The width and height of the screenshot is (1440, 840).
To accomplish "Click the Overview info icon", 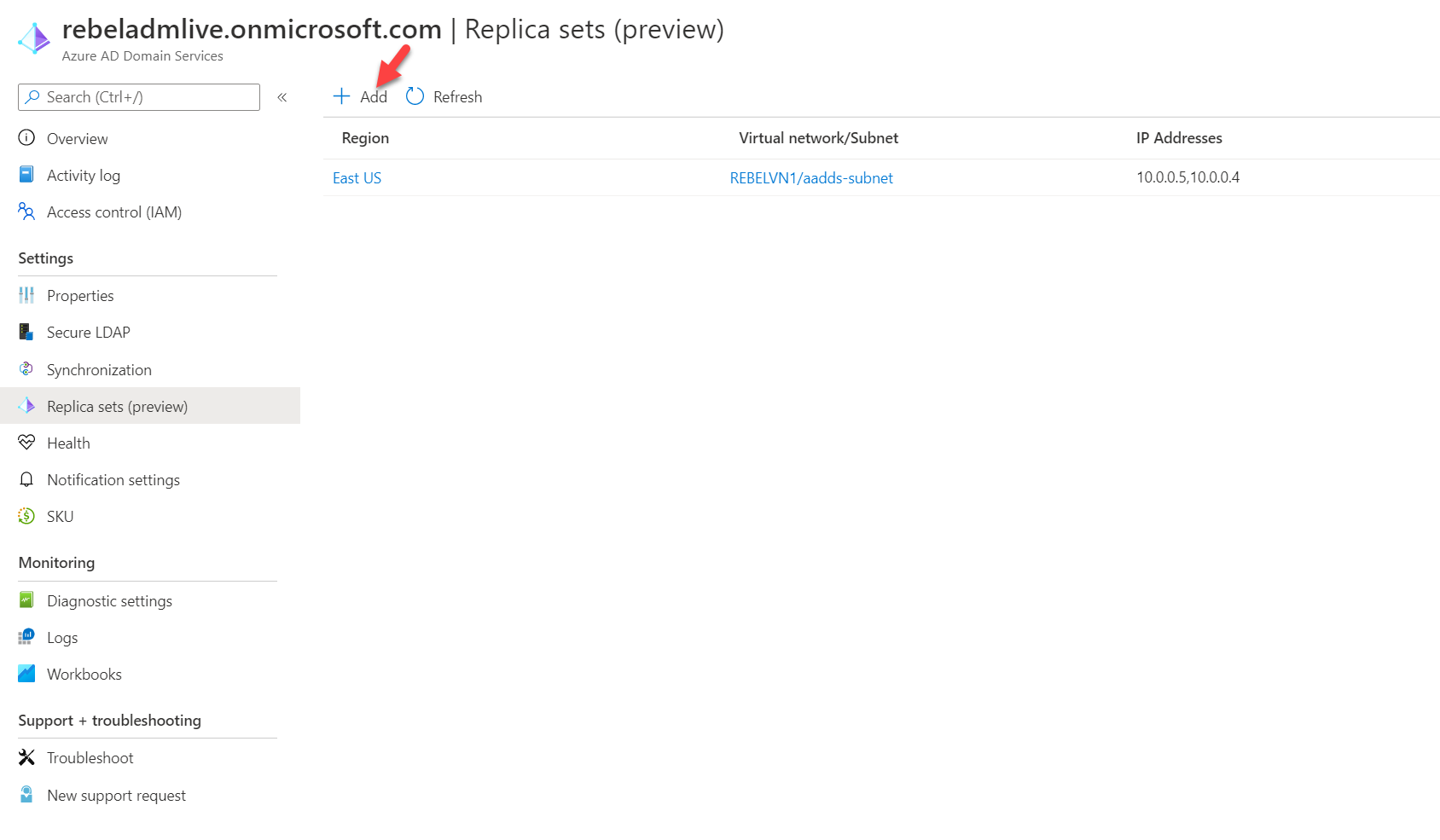I will click(26, 138).
